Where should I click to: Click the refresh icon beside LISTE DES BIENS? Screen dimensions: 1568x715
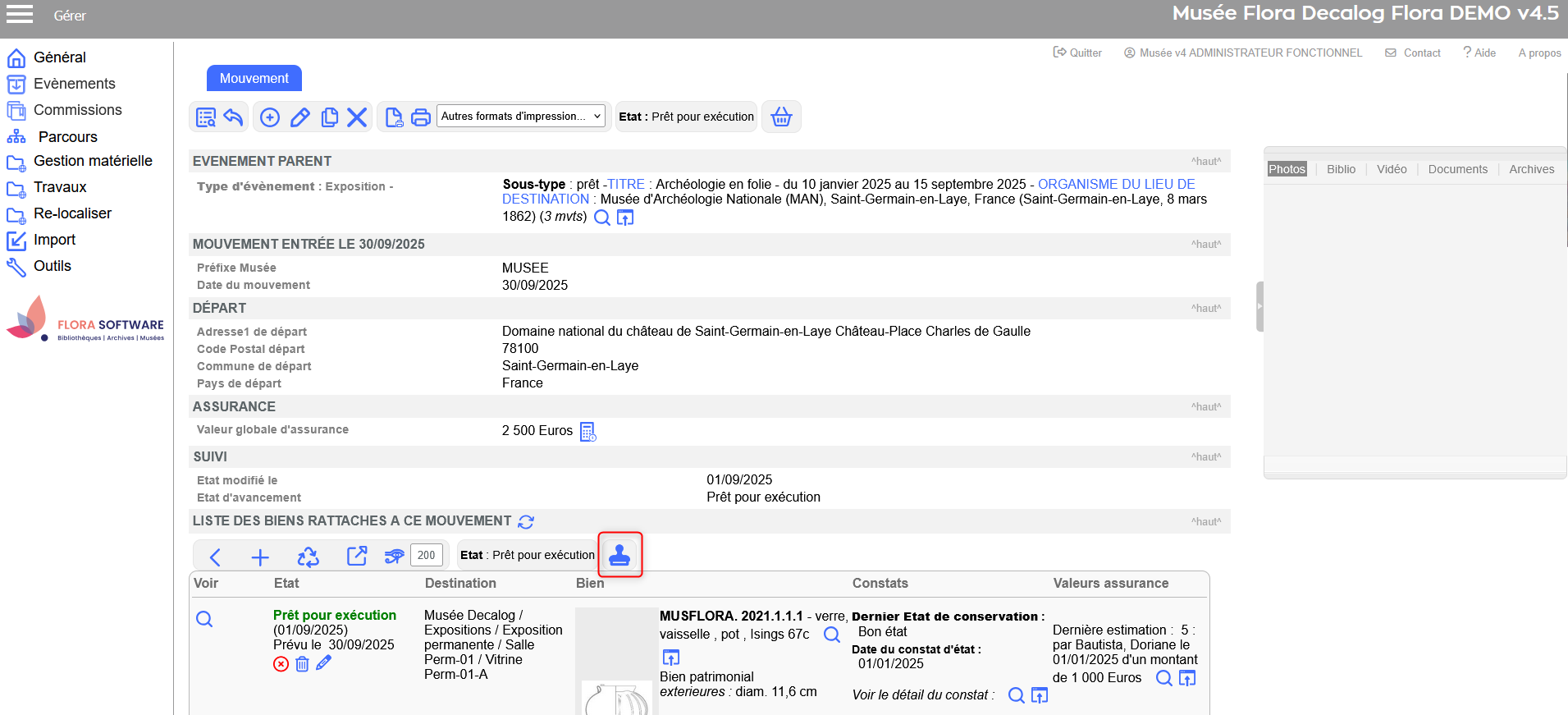526,522
